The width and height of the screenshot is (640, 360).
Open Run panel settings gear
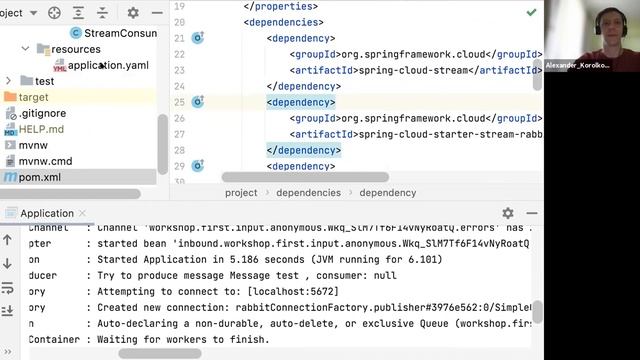[508, 213]
